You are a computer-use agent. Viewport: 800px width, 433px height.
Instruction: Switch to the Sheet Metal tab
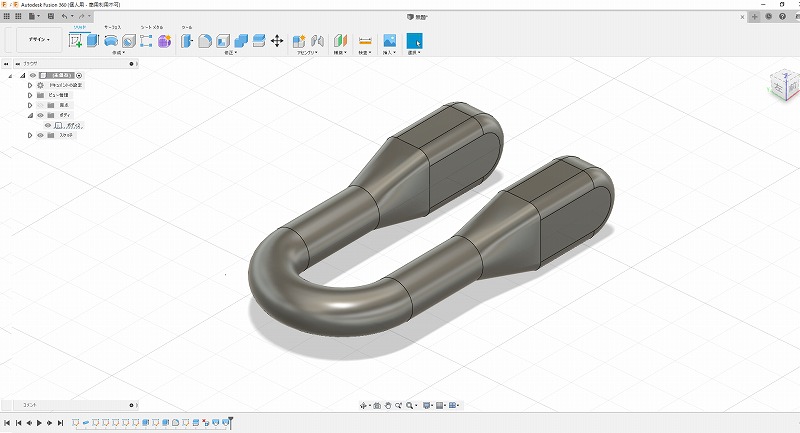[151, 28]
